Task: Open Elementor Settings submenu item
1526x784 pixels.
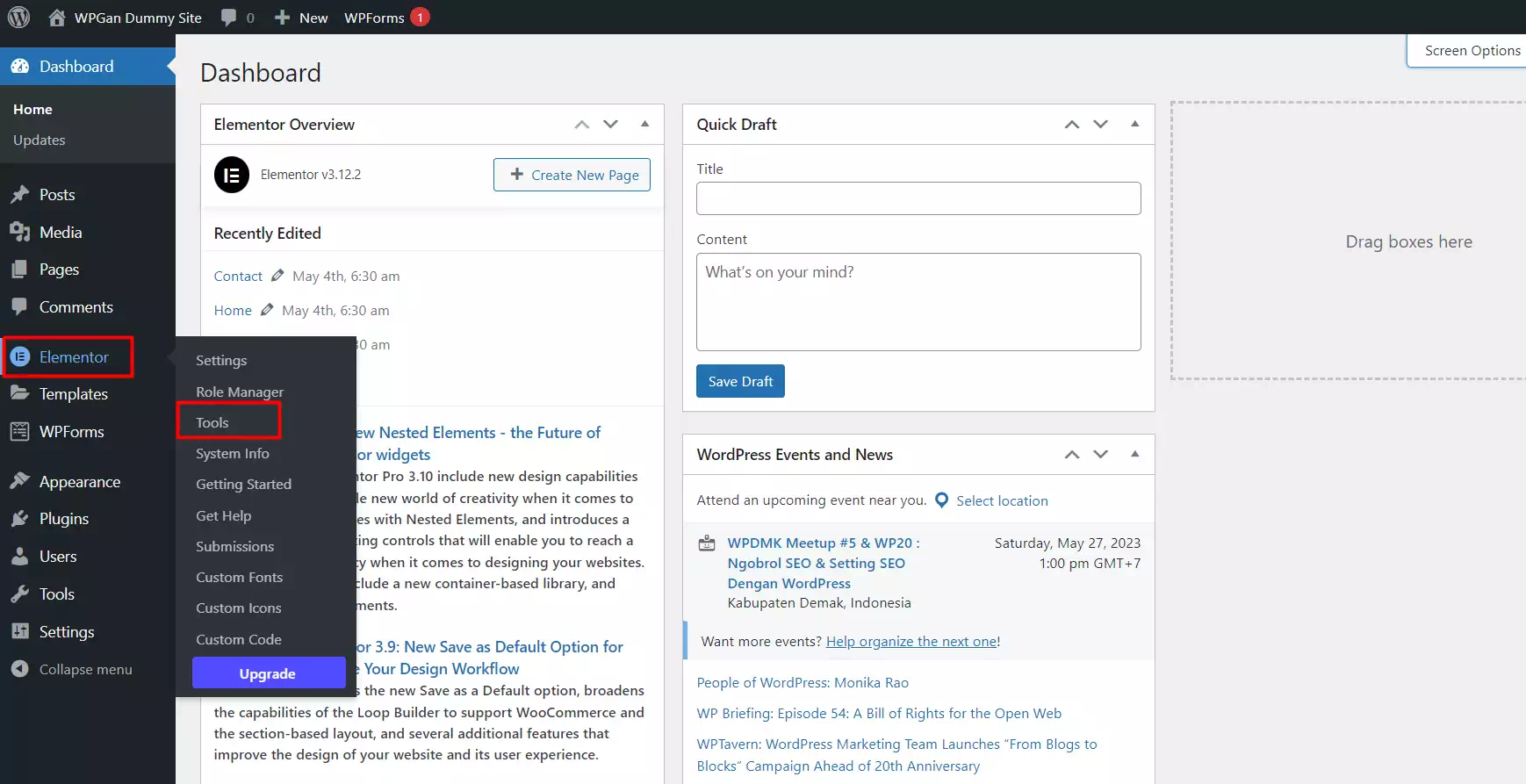Action: pyautogui.click(x=221, y=361)
